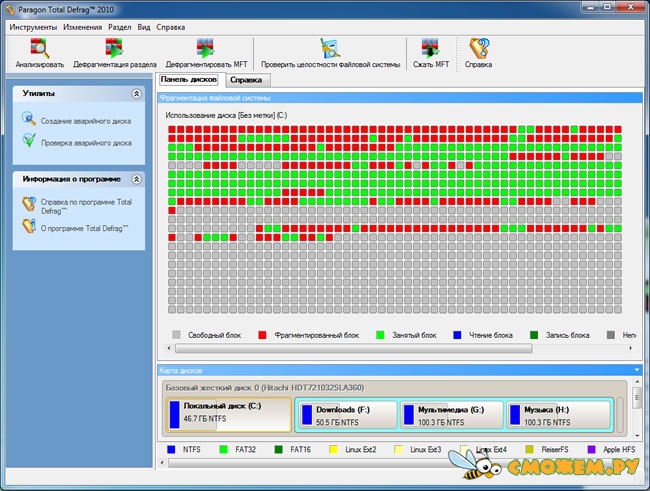Select Мультимедиа (G:) partition

pos(452,415)
